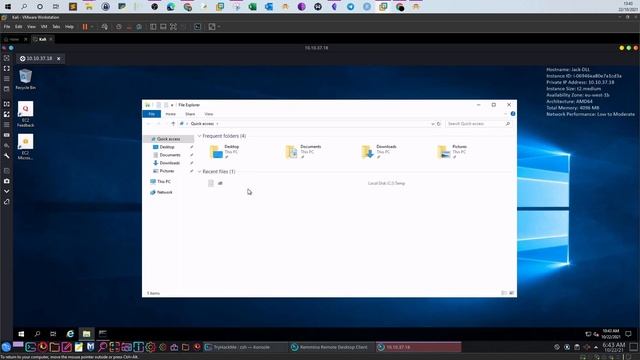Open the Documents folder in Frequent folders
Screen dimensions: 640x360
(304, 151)
